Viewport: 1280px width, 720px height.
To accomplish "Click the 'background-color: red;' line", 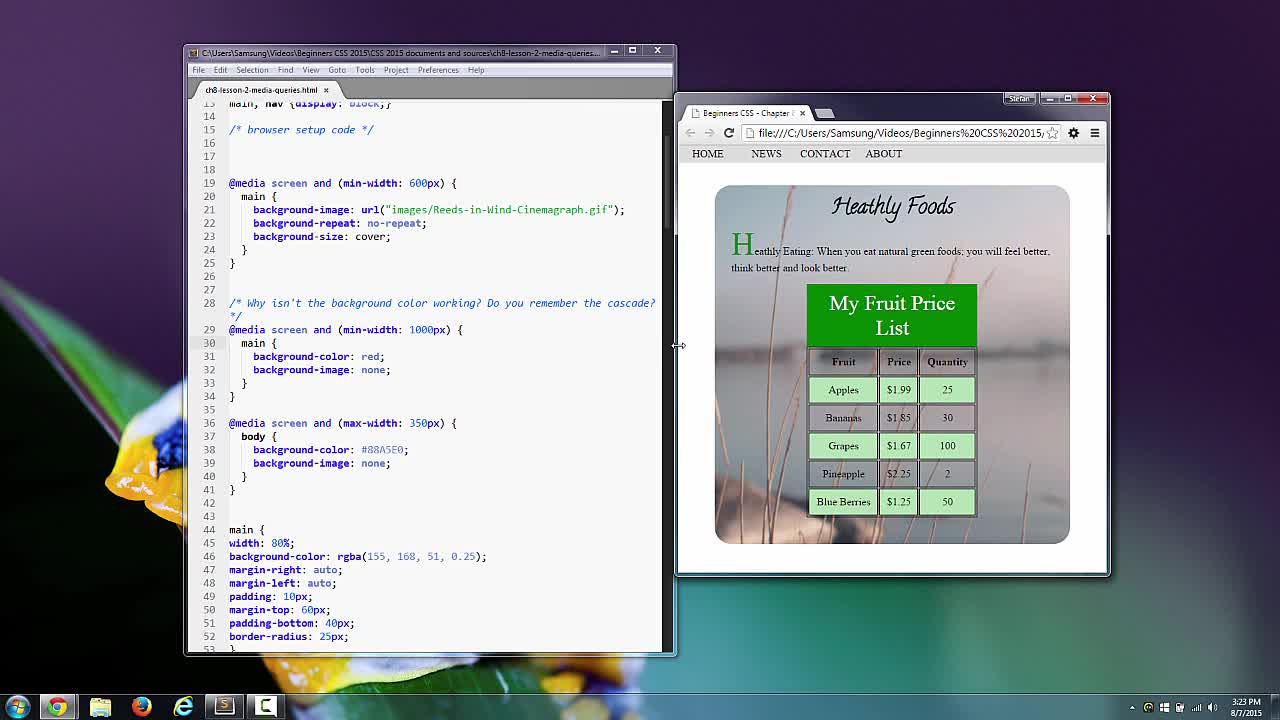I will (x=318, y=357).
